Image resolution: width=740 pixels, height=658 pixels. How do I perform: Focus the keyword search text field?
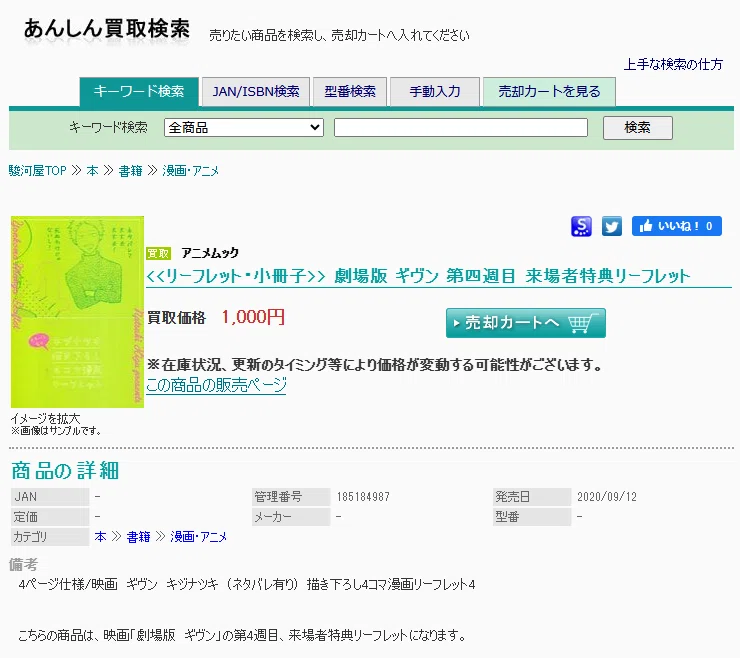461,127
